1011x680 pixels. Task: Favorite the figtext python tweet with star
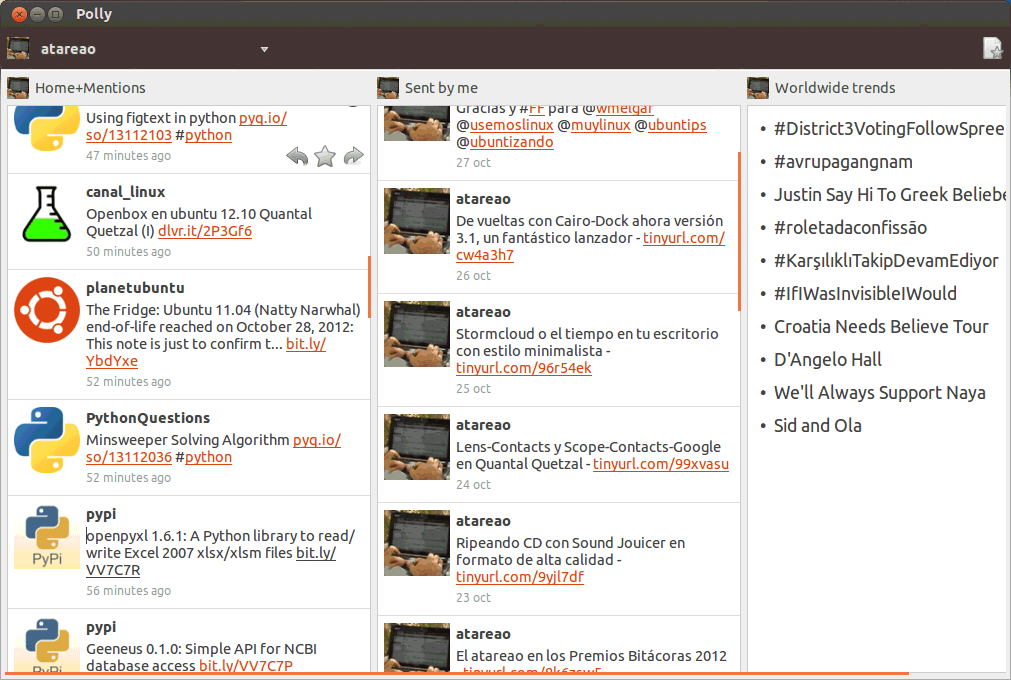[325, 156]
